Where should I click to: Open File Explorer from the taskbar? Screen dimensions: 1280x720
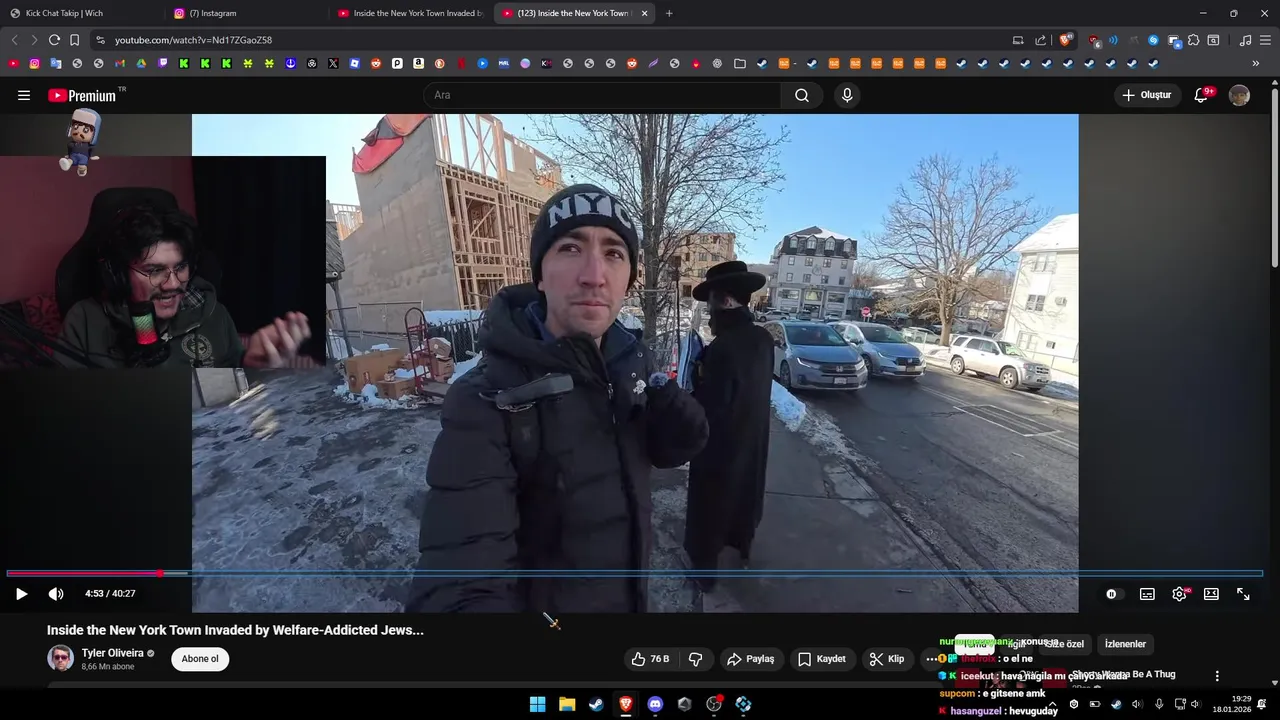tap(567, 704)
